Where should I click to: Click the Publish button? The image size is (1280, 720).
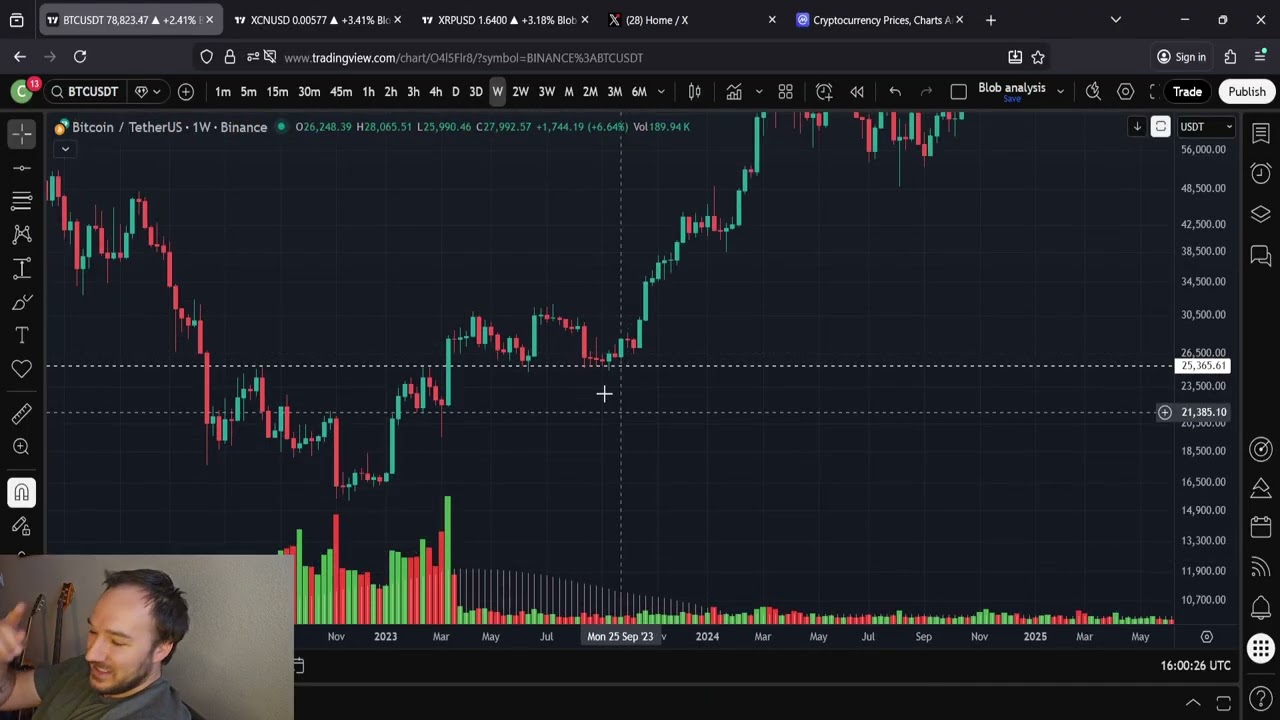(1247, 92)
